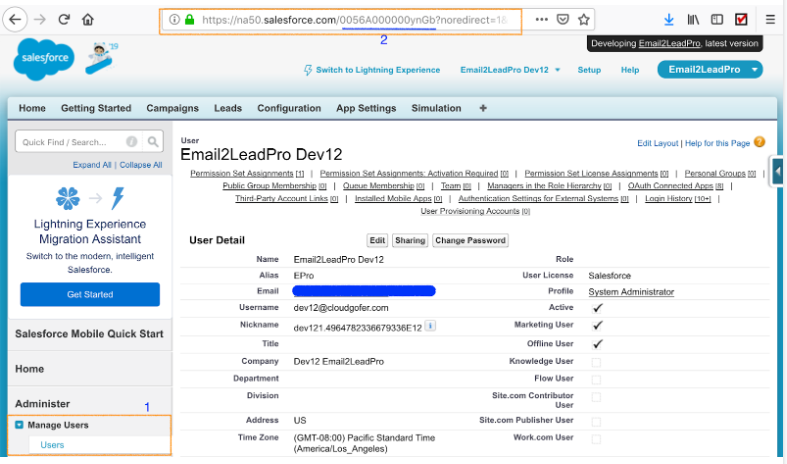Click the Sharing button
Viewport: 787px width, 464px height.
coord(410,241)
